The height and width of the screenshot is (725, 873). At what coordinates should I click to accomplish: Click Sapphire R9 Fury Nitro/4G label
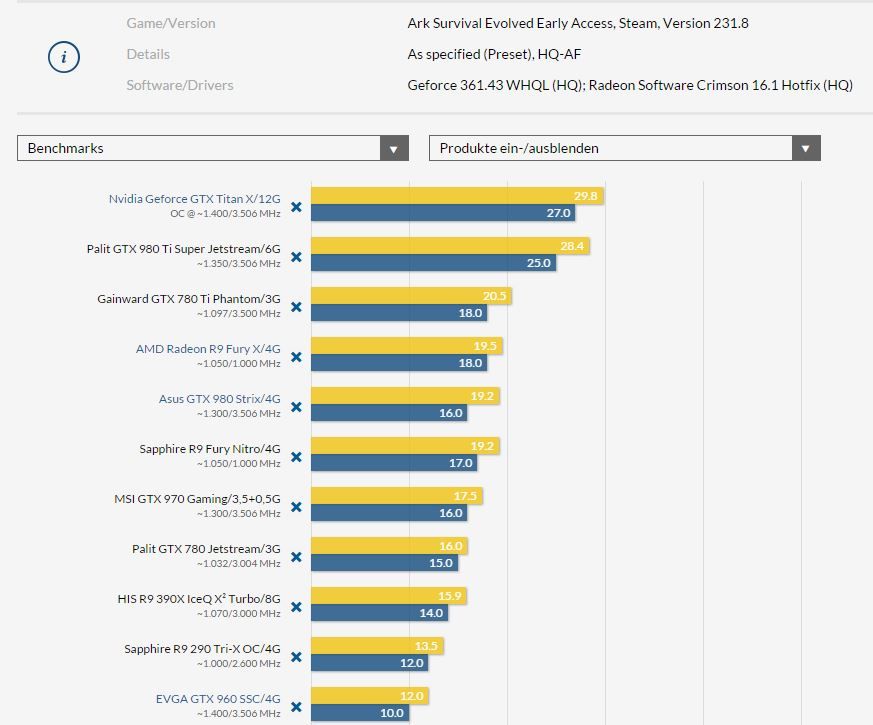pyautogui.click(x=210, y=449)
